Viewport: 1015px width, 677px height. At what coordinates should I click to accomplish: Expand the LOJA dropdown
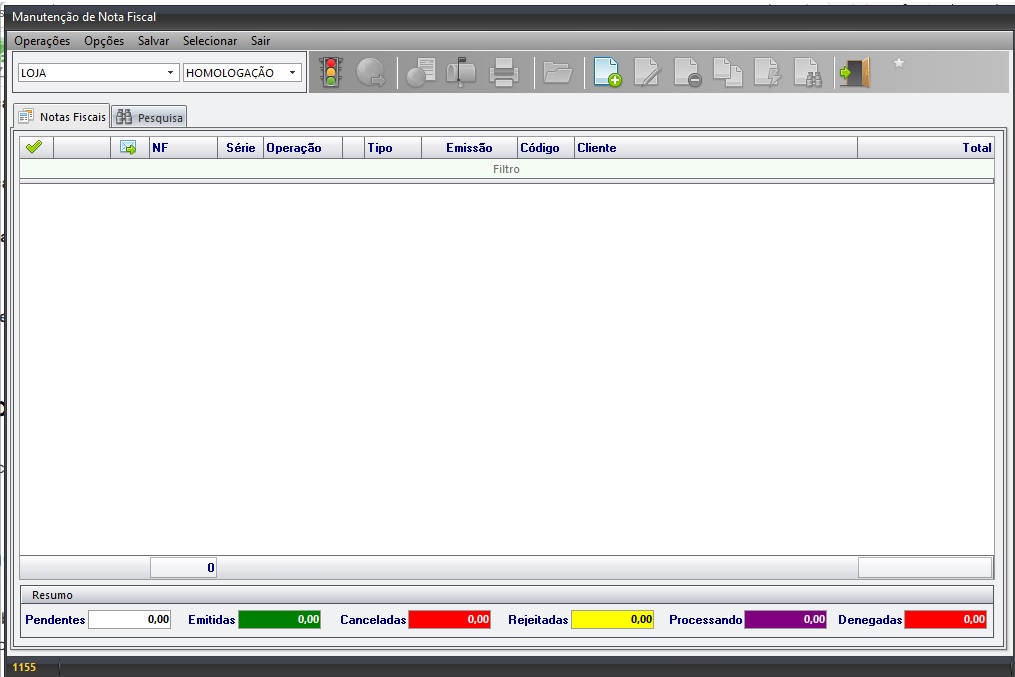(170, 73)
